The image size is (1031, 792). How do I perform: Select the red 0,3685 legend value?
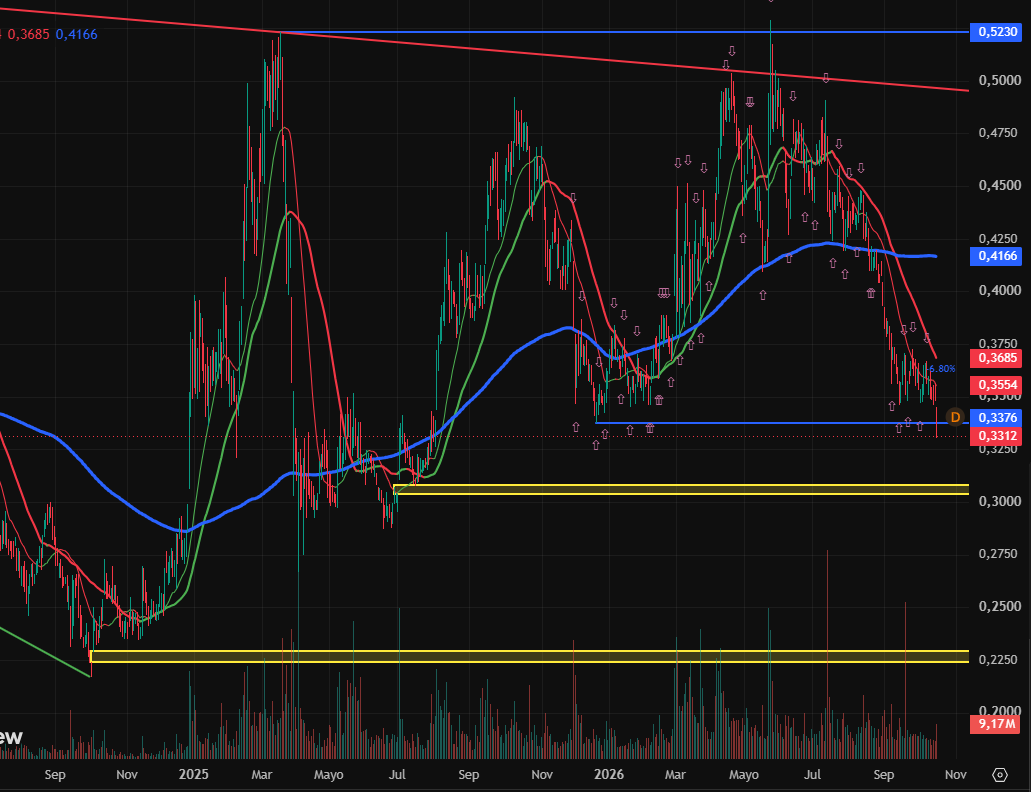28,34
